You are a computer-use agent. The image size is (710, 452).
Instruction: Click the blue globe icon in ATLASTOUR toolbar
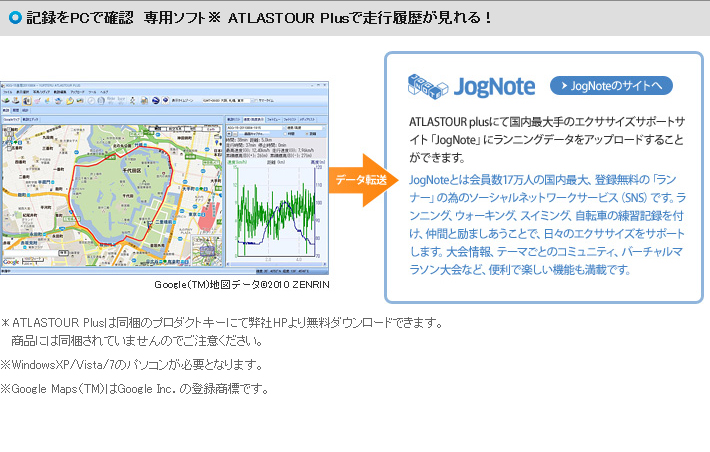[155, 101]
